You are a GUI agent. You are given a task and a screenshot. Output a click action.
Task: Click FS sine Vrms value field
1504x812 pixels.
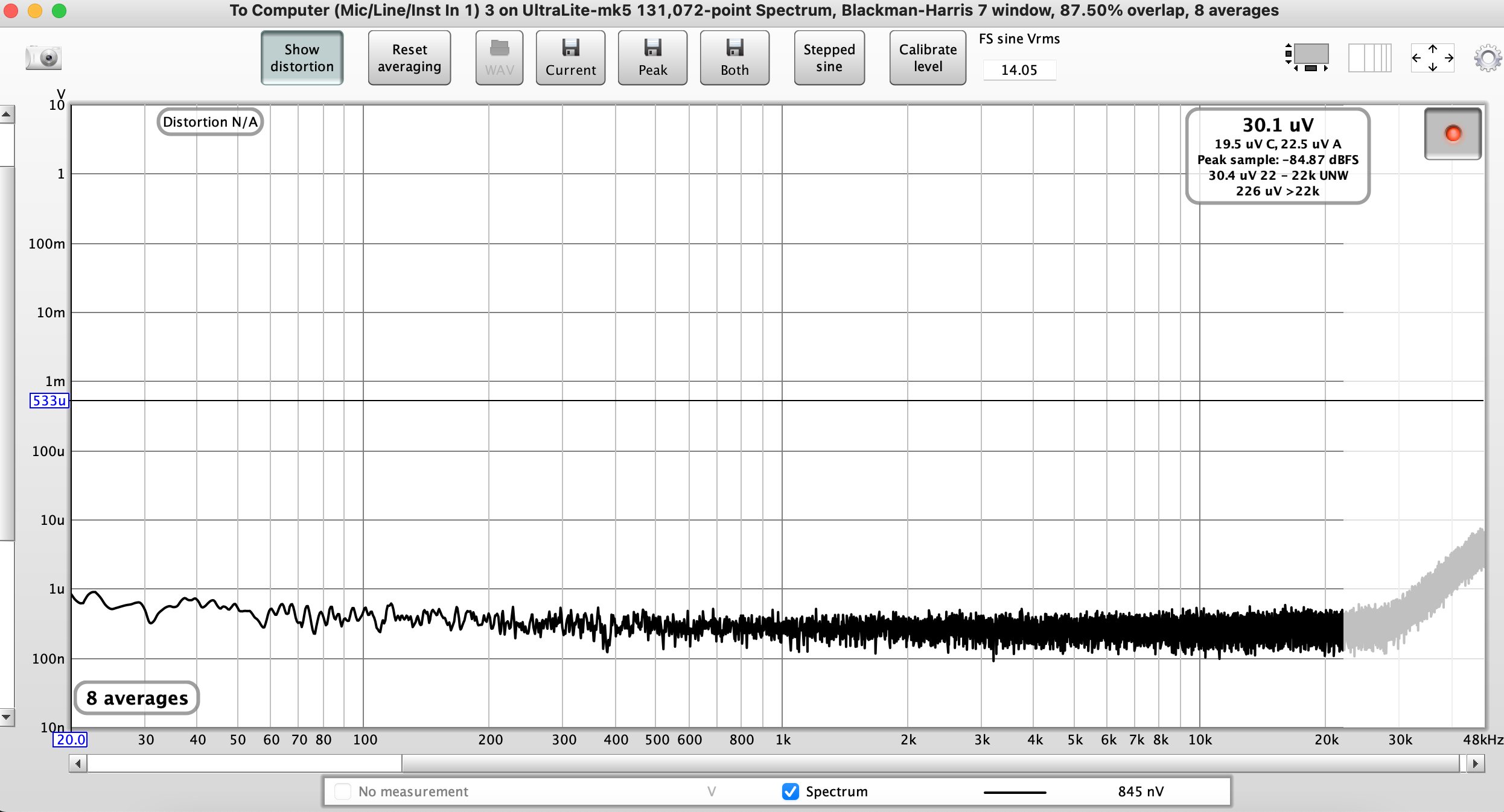pos(1019,70)
